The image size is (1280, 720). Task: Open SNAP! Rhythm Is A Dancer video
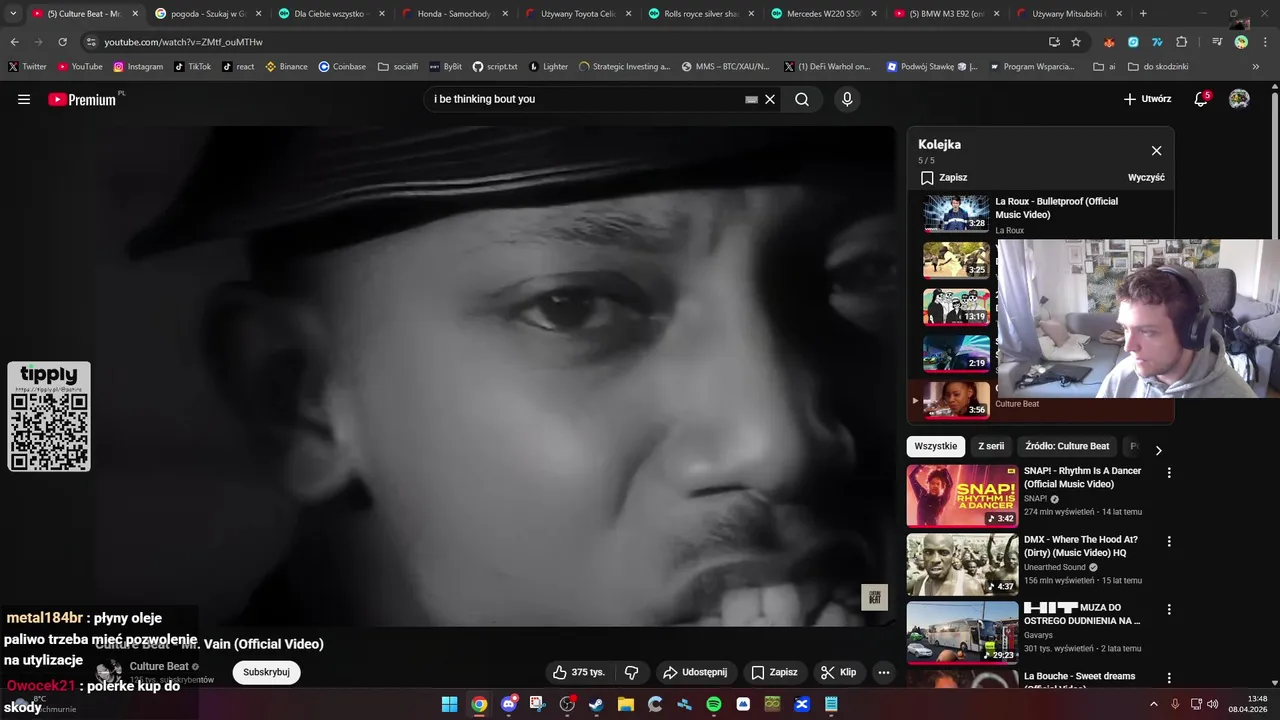pos(962,495)
